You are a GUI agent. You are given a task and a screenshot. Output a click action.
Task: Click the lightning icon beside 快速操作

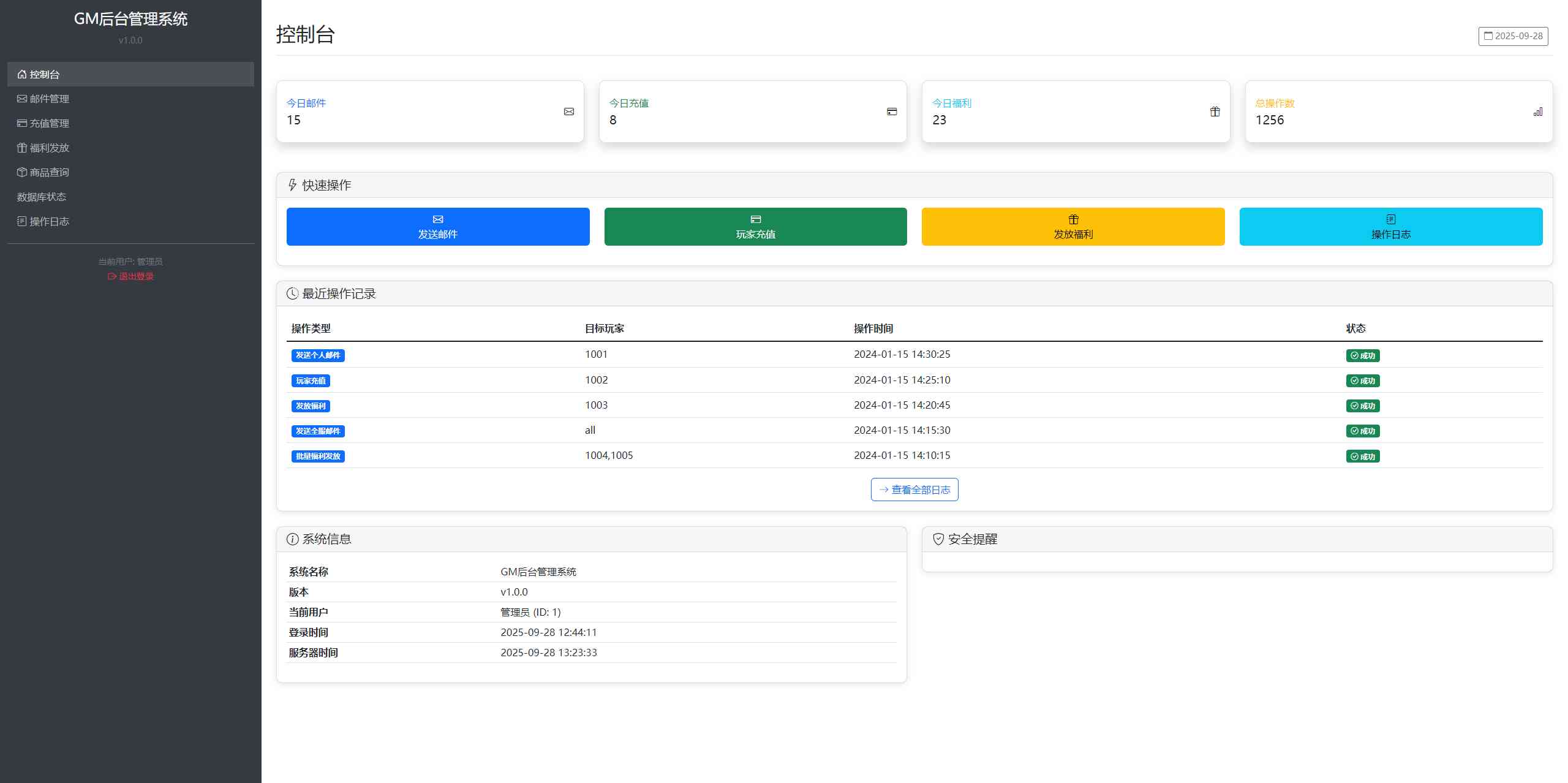point(293,185)
